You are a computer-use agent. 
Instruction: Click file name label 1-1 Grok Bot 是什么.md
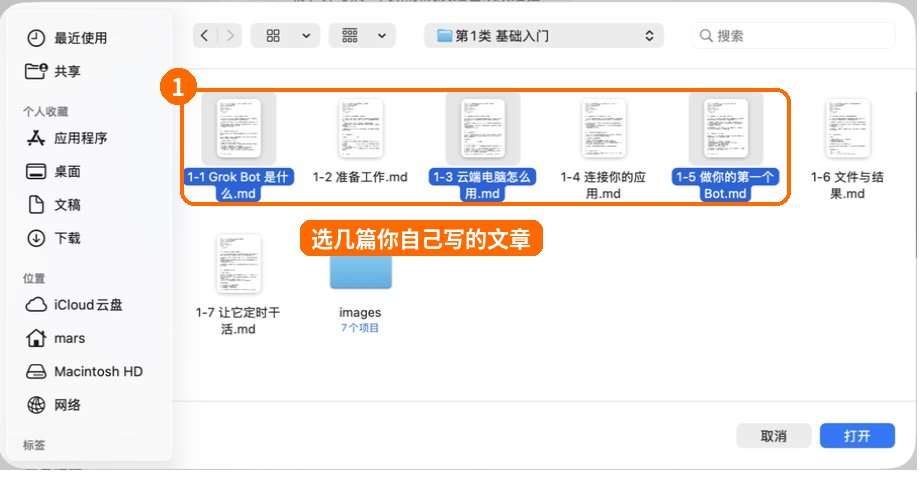pyautogui.click(x=238, y=185)
